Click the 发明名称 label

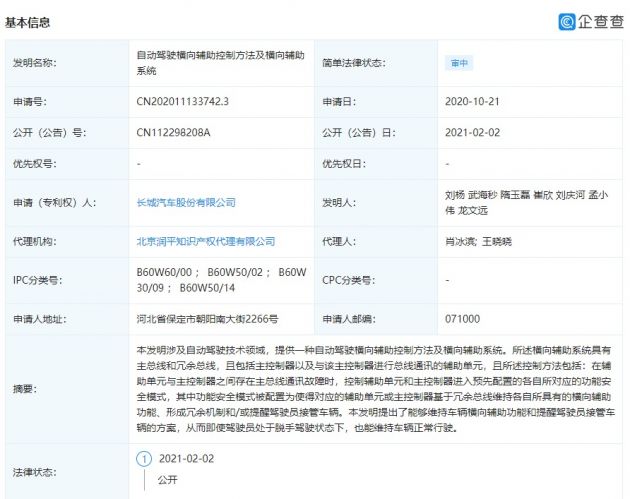(x=35, y=63)
